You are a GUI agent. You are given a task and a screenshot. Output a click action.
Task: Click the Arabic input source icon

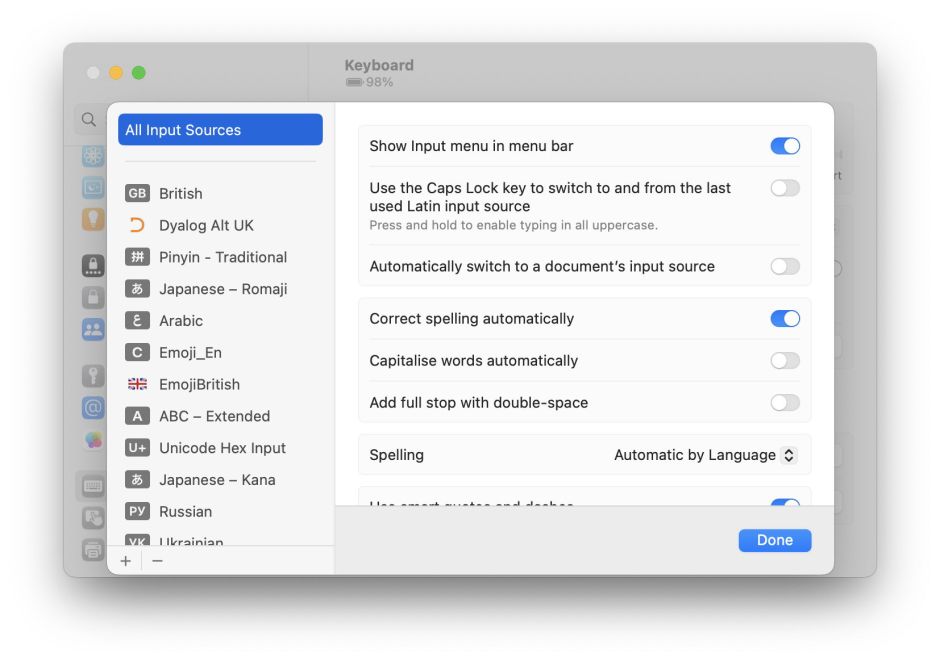(x=137, y=321)
